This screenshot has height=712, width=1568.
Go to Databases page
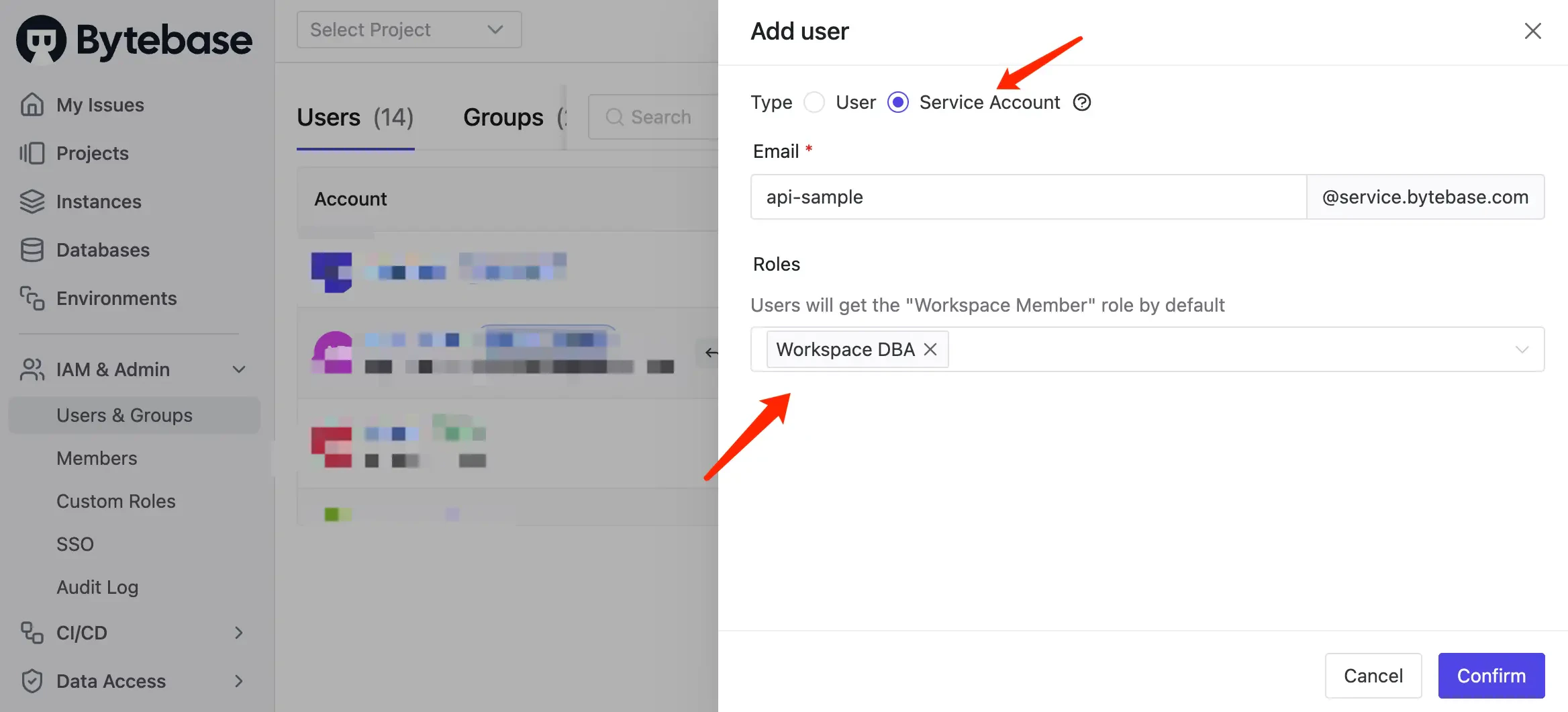pos(103,250)
